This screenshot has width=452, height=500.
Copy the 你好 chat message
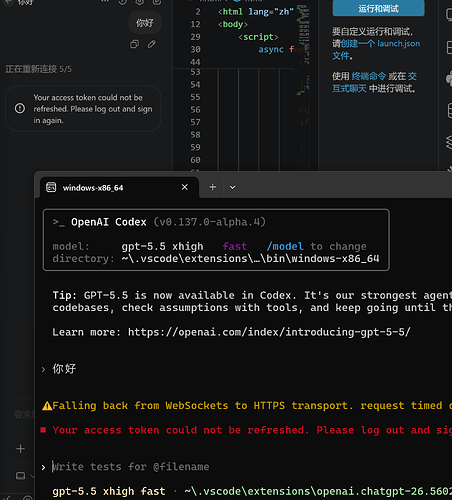[x=134, y=44]
